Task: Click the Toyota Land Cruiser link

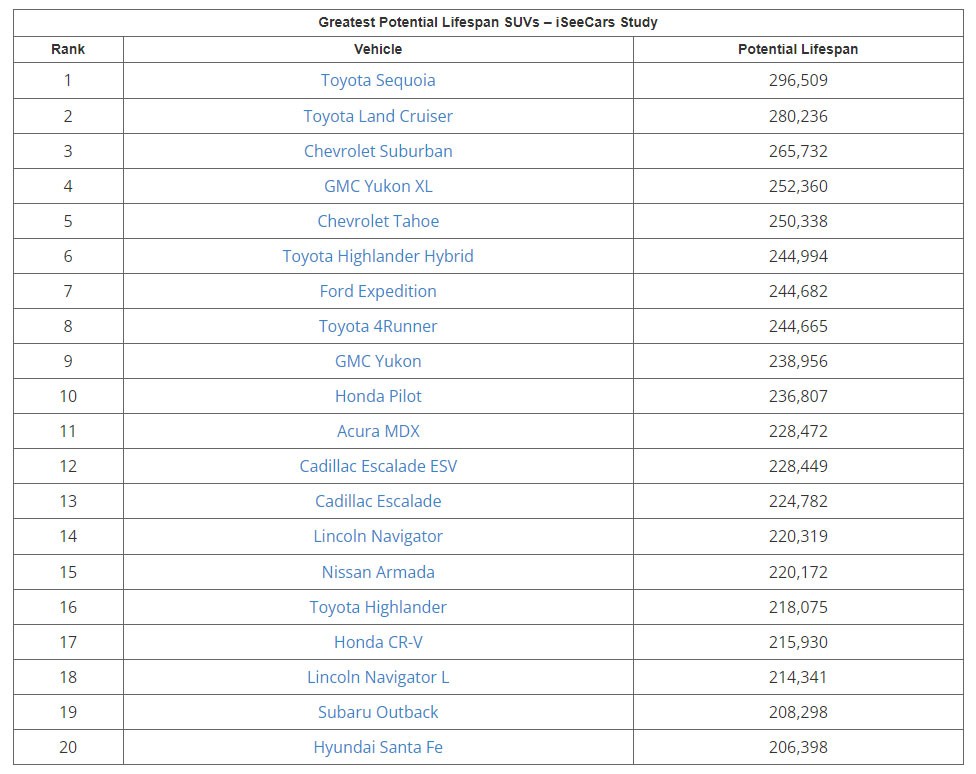Action: (378, 116)
